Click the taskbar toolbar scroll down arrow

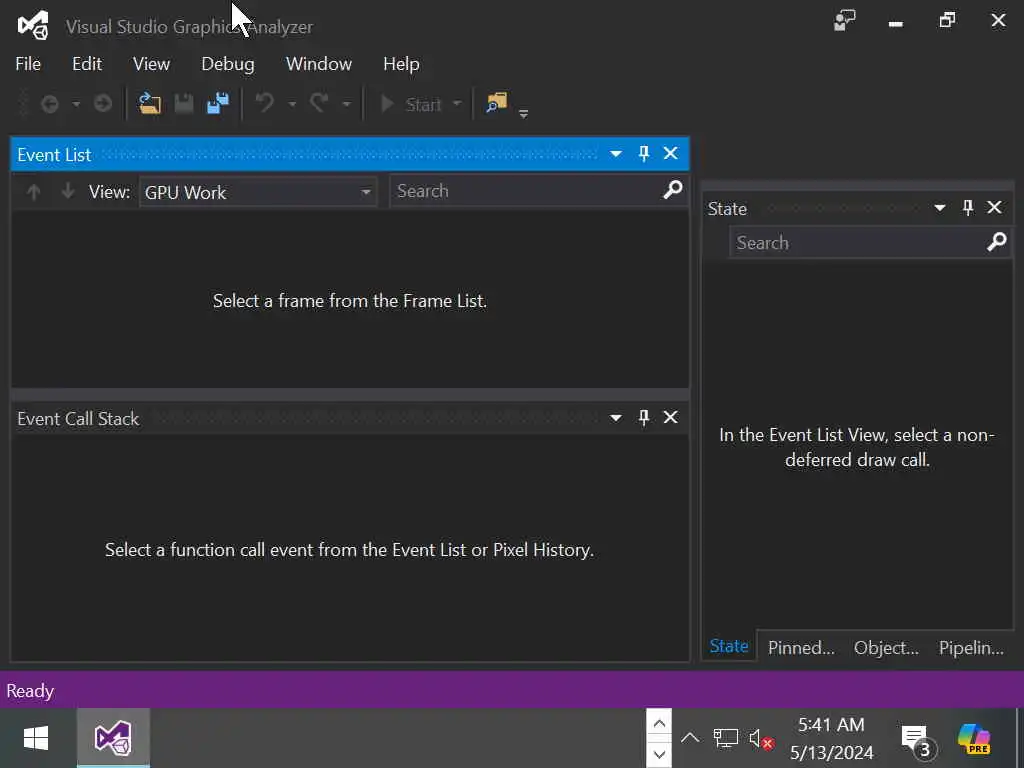click(x=659, y=754)
